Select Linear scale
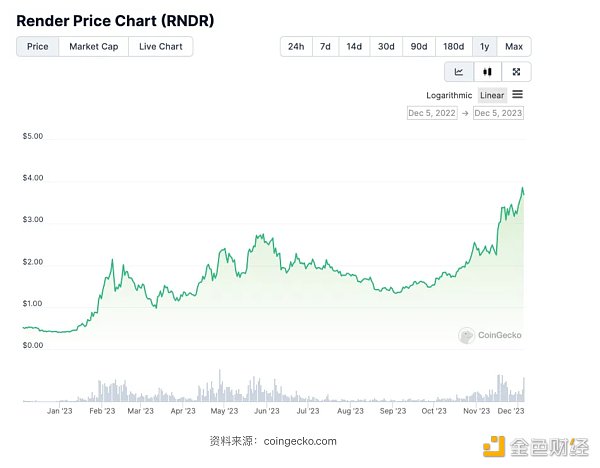The image size is (600, 468). pos(492,96)
